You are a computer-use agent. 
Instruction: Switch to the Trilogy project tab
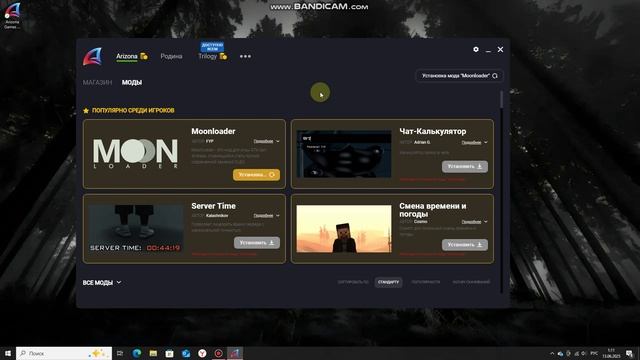[207, 56]
